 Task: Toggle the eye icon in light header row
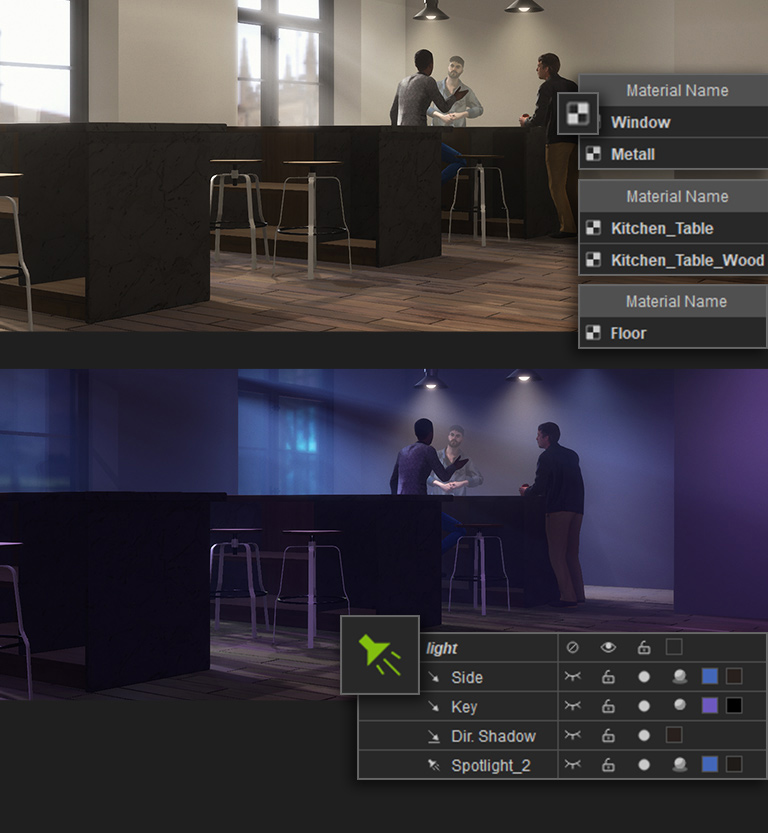608,647
